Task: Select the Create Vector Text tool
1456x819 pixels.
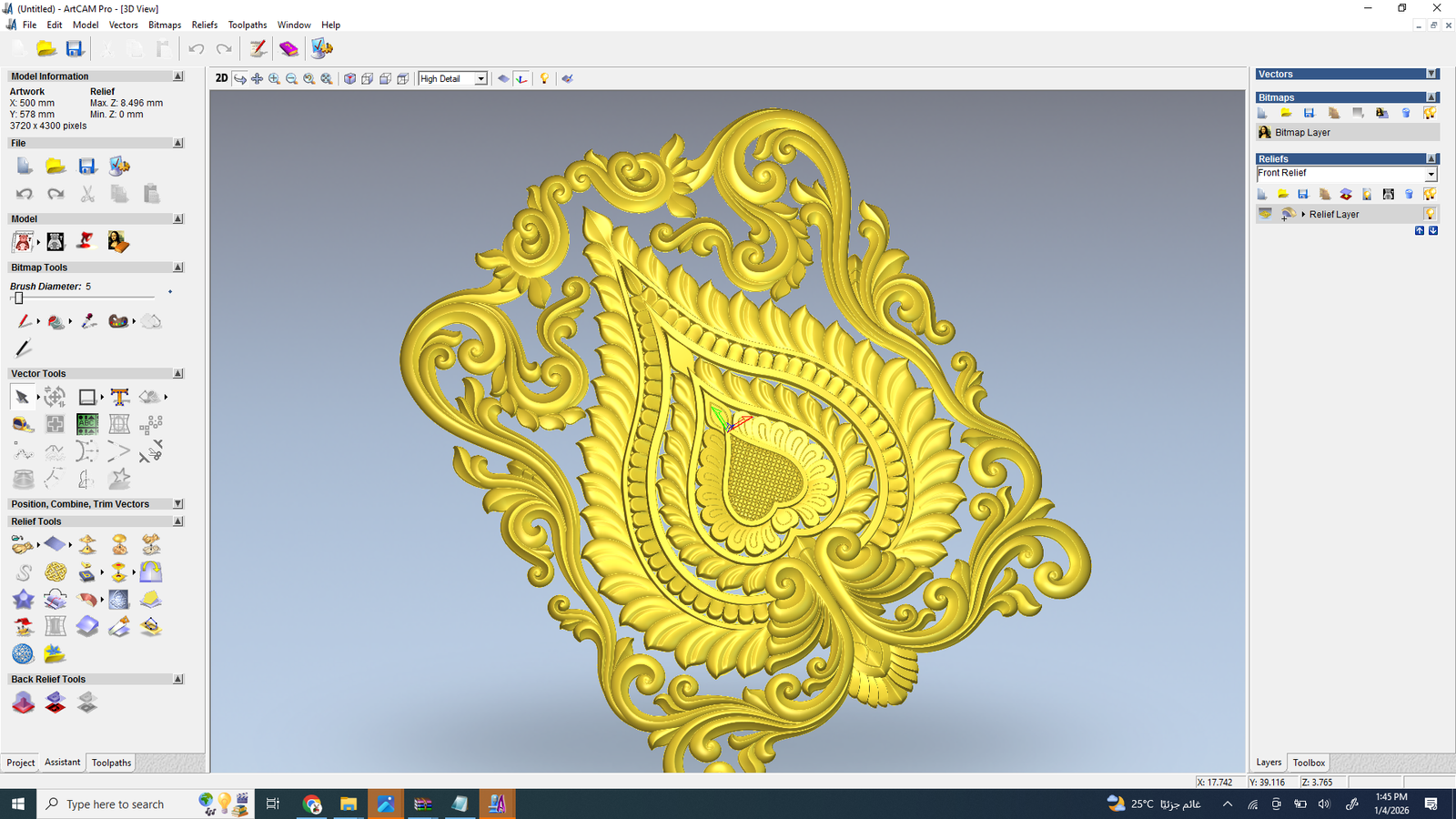Action: pos(119,397)
